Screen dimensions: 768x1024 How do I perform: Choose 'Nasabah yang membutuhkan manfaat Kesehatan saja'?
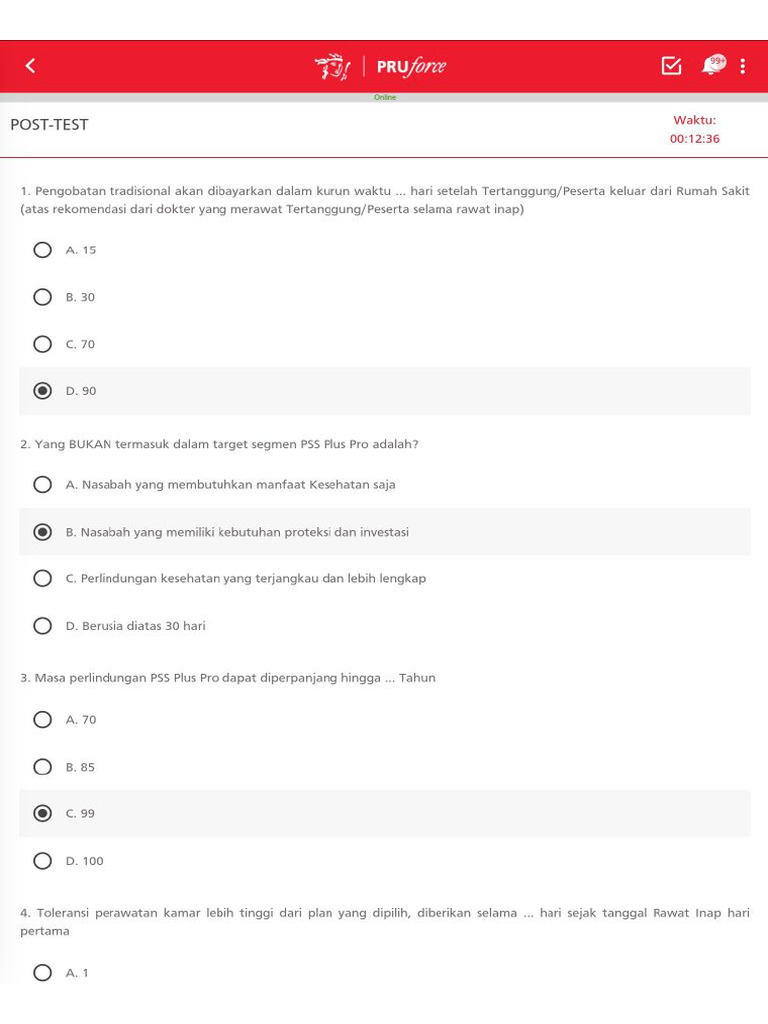pyautogui.click(x=43, y=485)
